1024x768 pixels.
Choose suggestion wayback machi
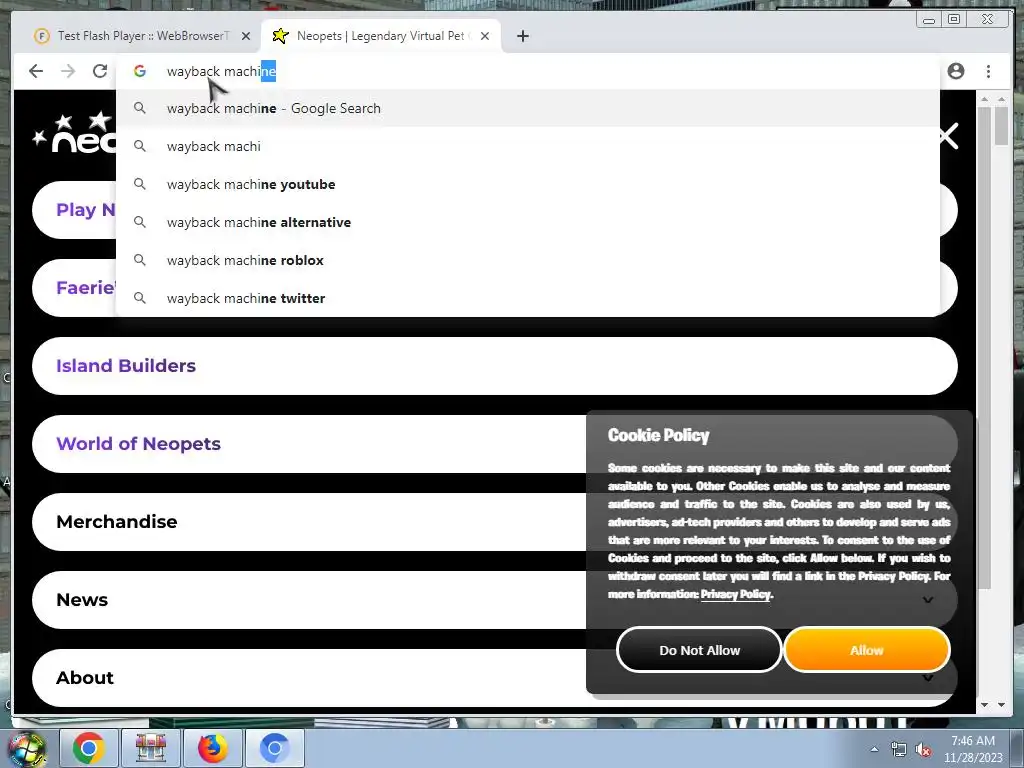pyautogui.click(x=528, y=146)
